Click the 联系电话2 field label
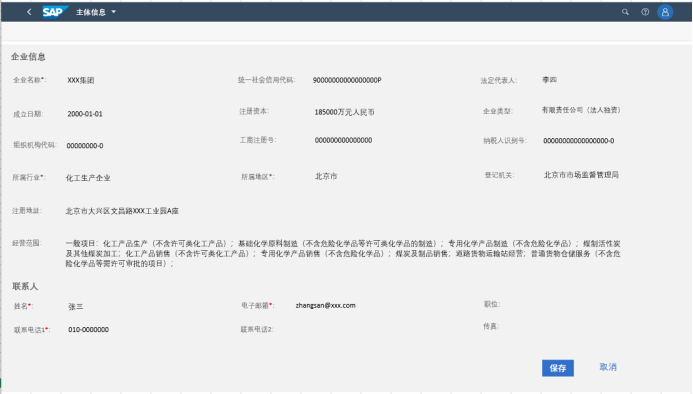Screen dimensions: 693x394 click(257, 329)
